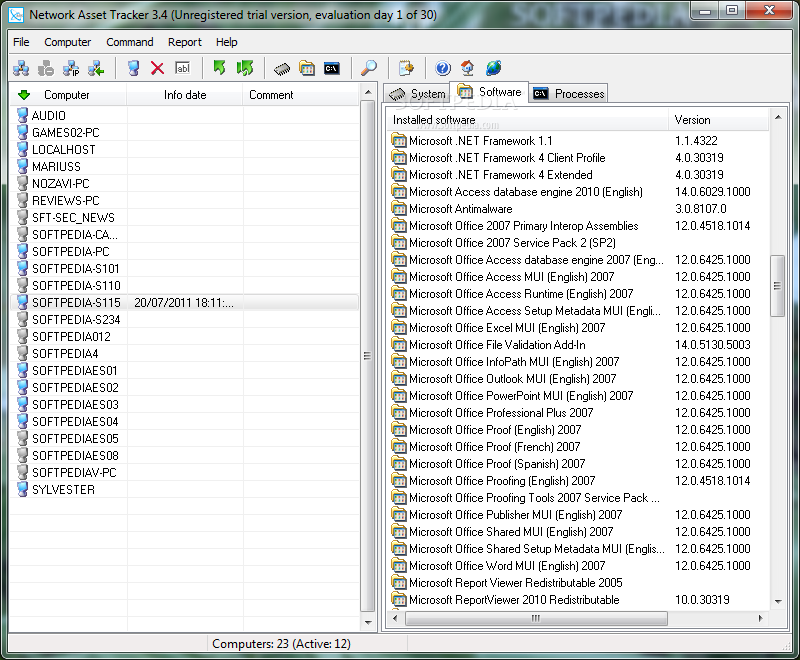The height and width of the screenshot is (660, 800).
Task: Select SOFTPEDIA-PC in the computer list
Action: 71,251
